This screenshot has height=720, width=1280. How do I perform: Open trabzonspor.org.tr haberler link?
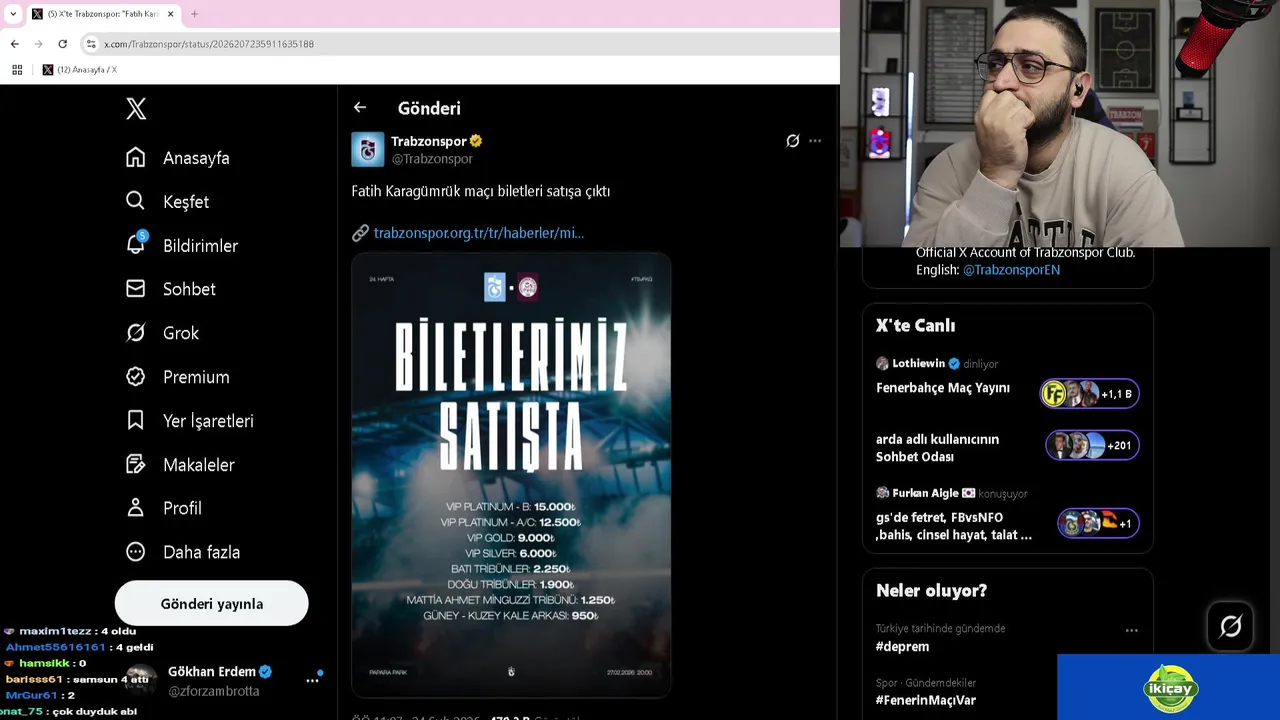tap(479, 233)
